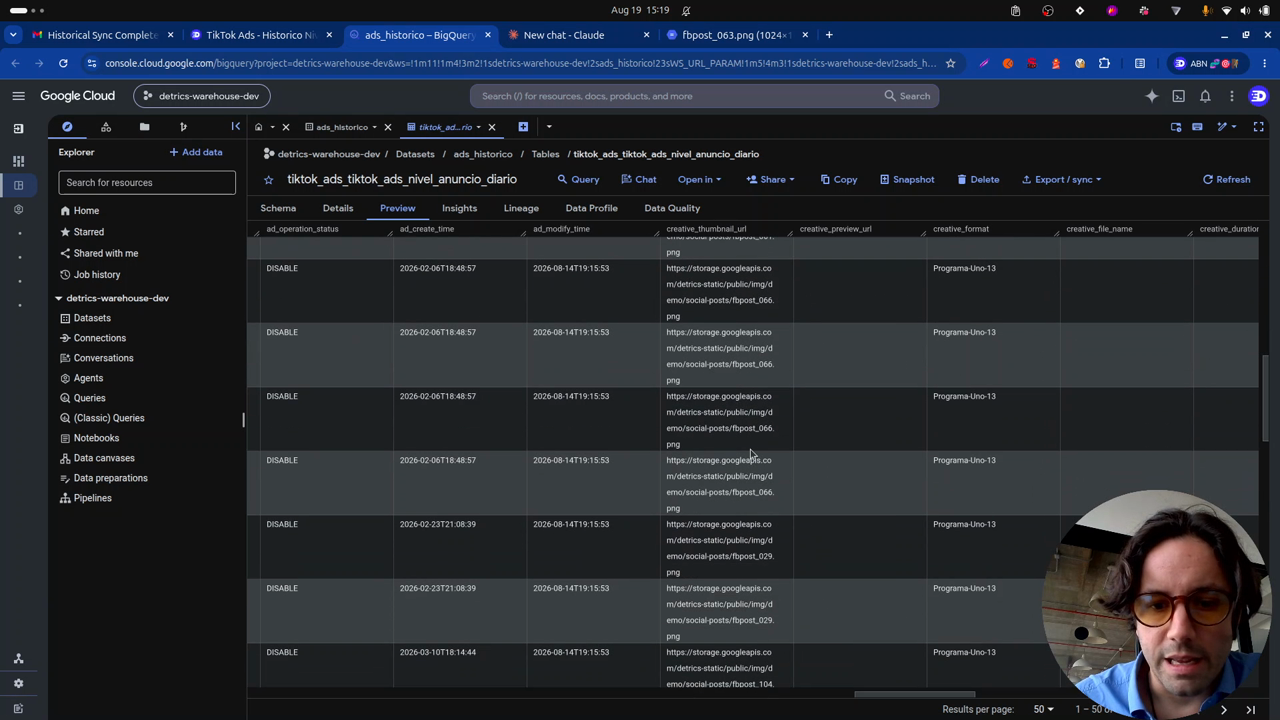1280x720 pixels.
Task: Click Datasets in the breadcrumb
Action: click(415, 154)
